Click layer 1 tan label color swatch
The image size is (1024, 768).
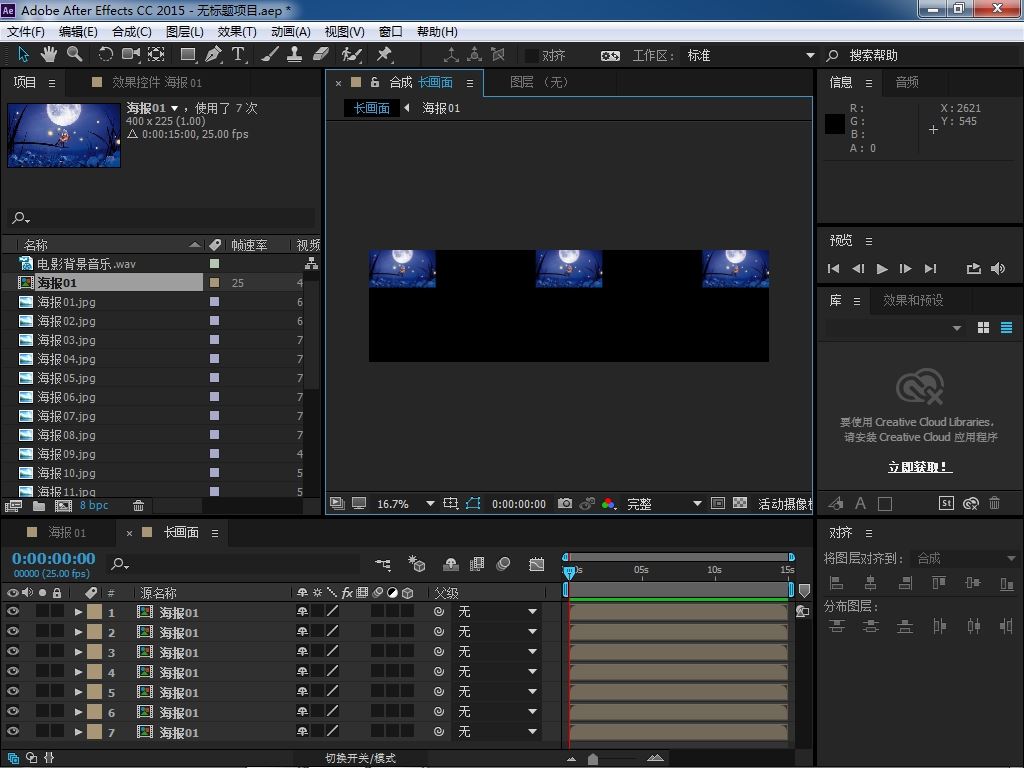coord(95,612)
